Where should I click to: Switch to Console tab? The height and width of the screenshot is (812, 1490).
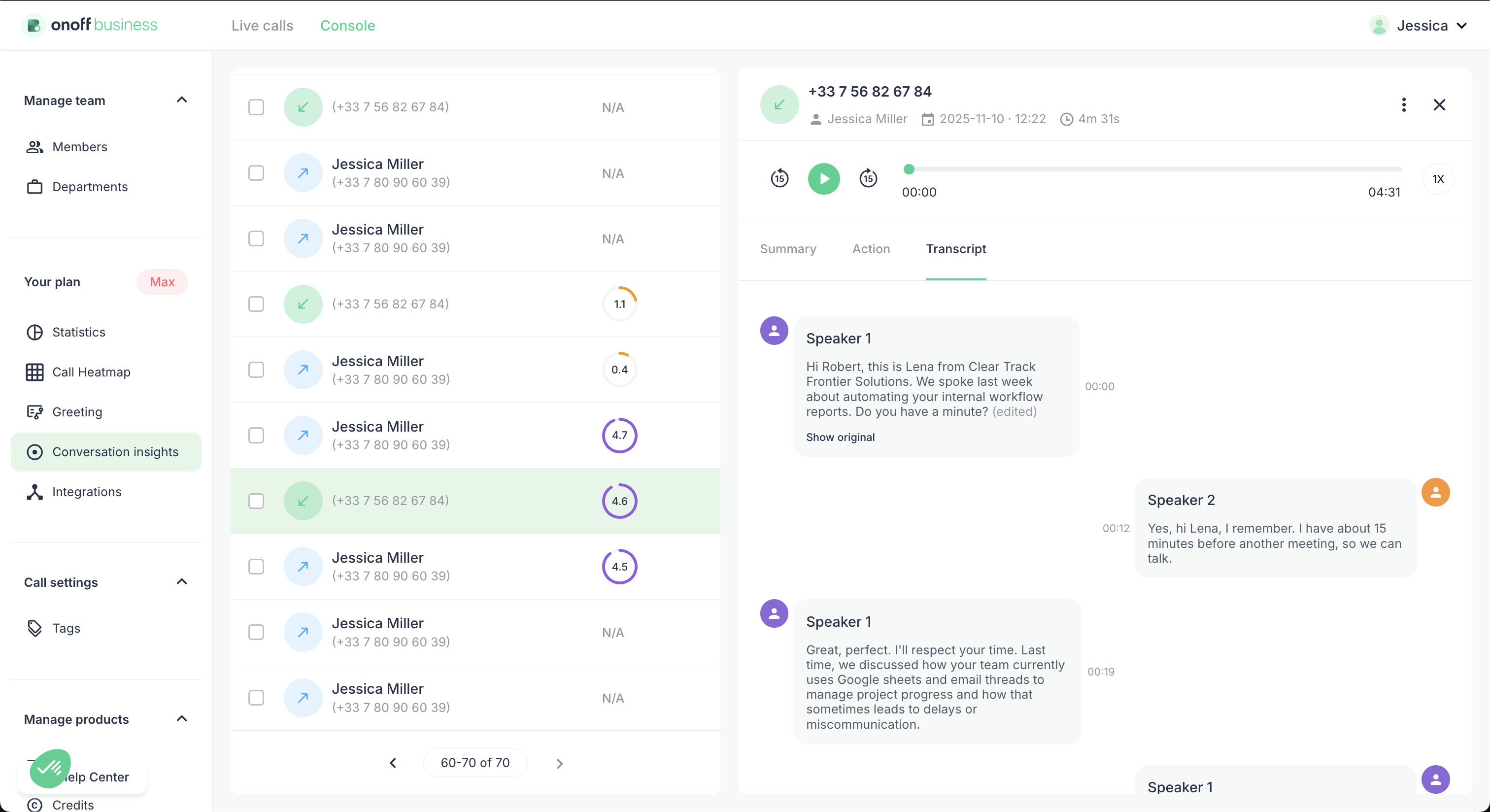(348, 26)
